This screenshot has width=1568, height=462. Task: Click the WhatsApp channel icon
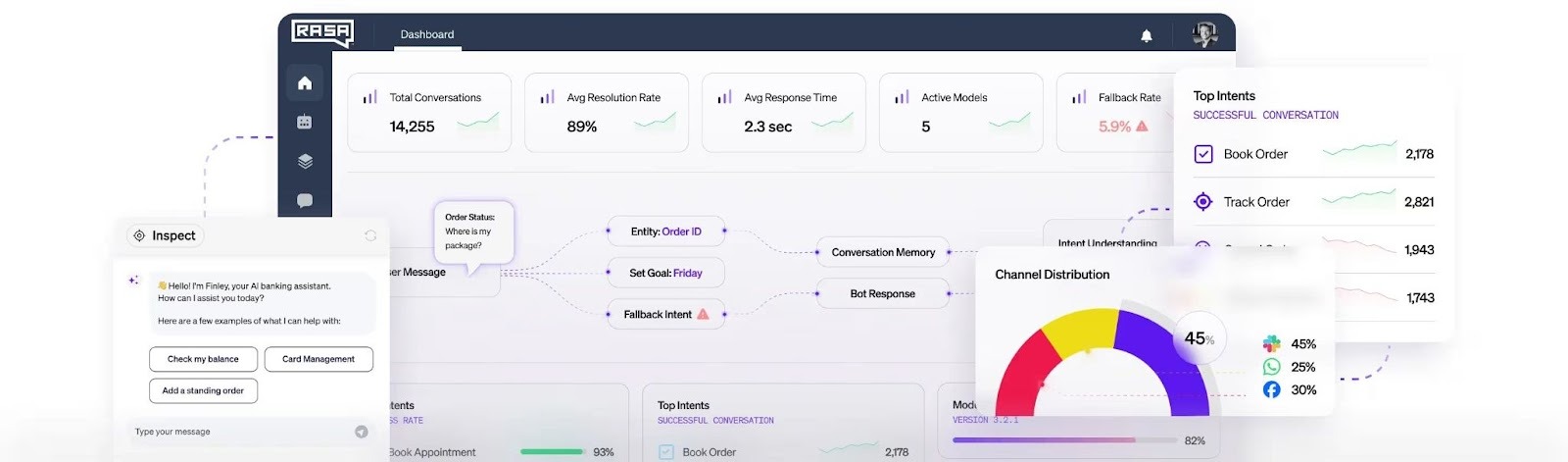(1271, 367)
